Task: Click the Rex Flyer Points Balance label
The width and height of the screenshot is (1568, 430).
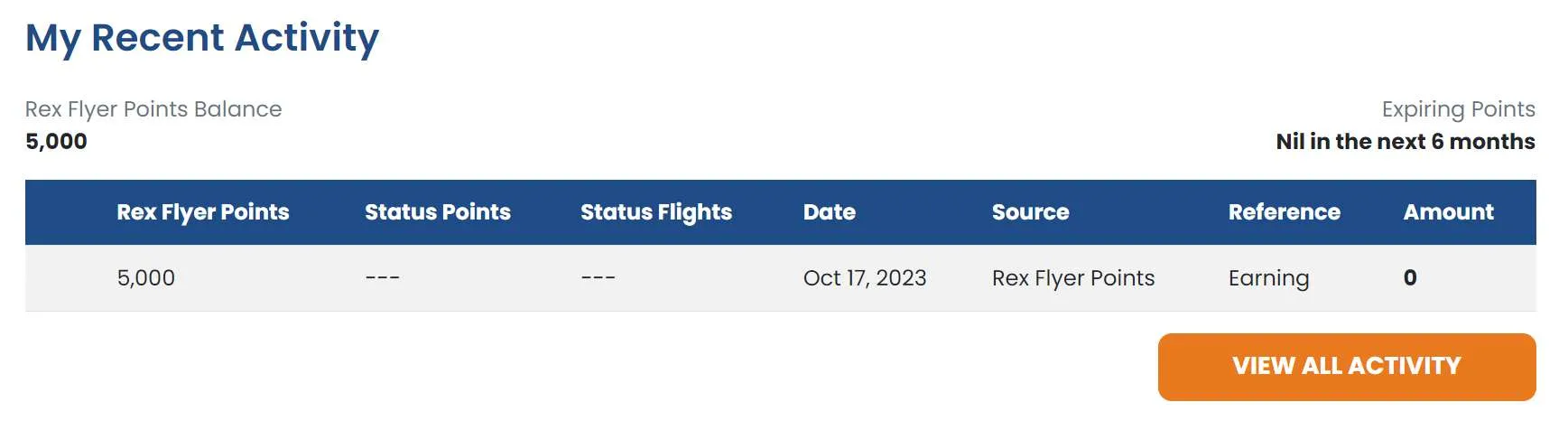Action: [x=153, y=109]
